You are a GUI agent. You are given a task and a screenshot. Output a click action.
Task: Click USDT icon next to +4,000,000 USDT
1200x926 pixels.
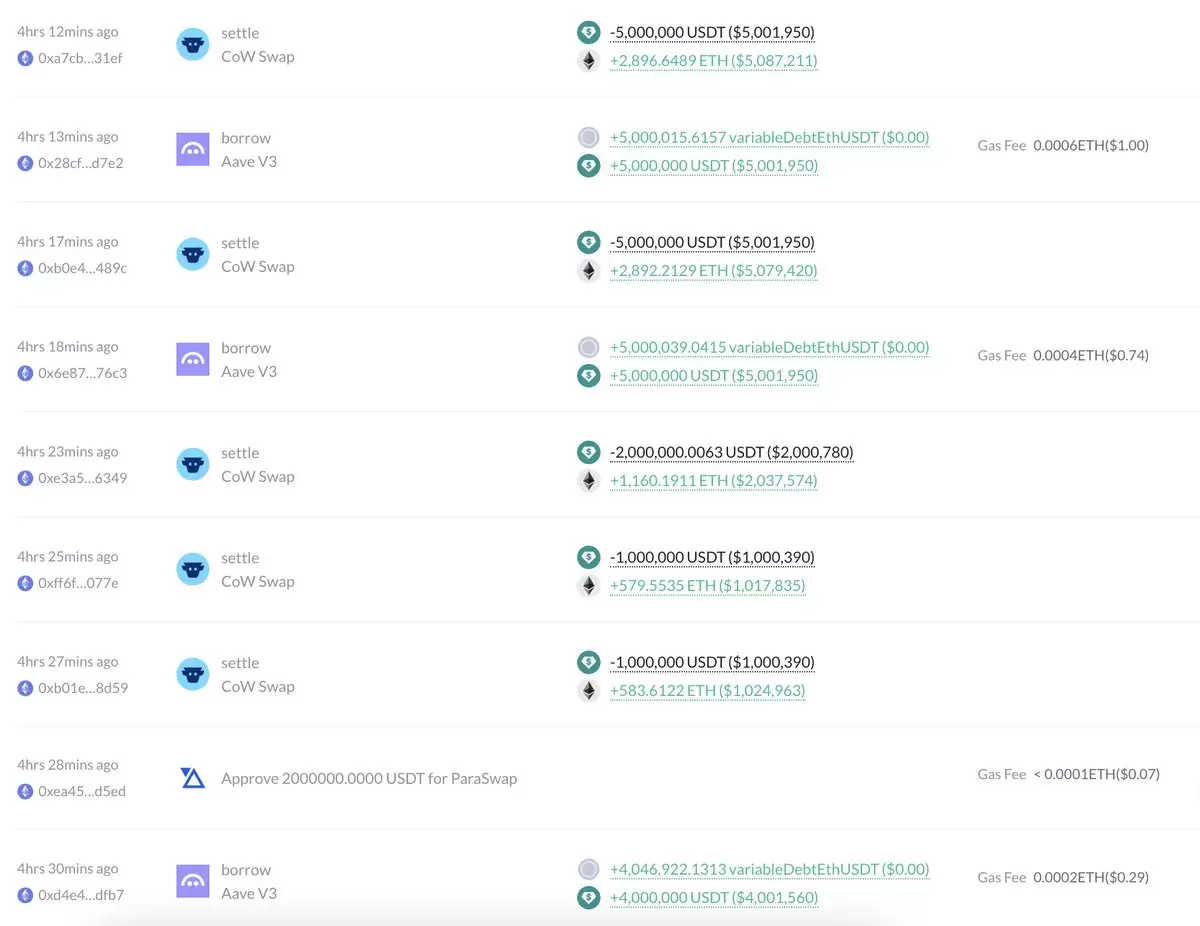coord(589,898)
